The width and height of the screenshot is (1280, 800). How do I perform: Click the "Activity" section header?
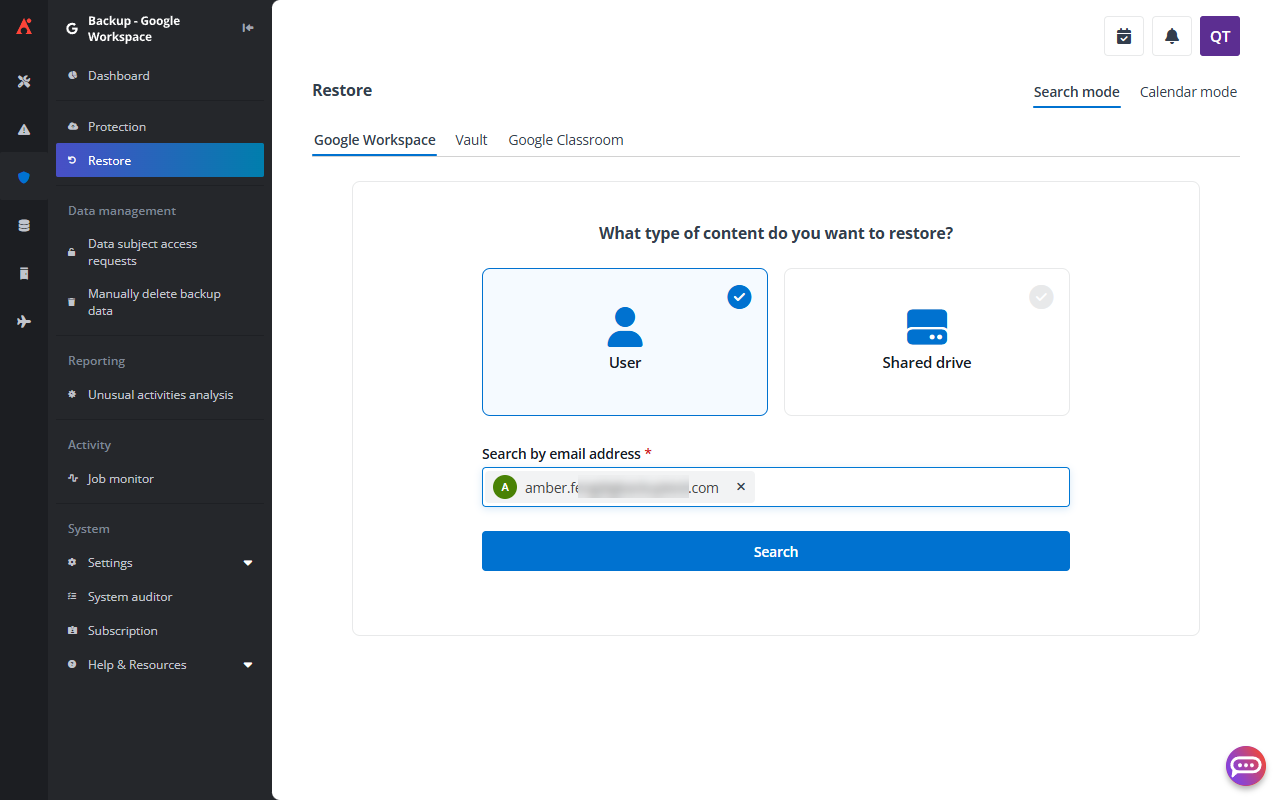pos(90,445)
